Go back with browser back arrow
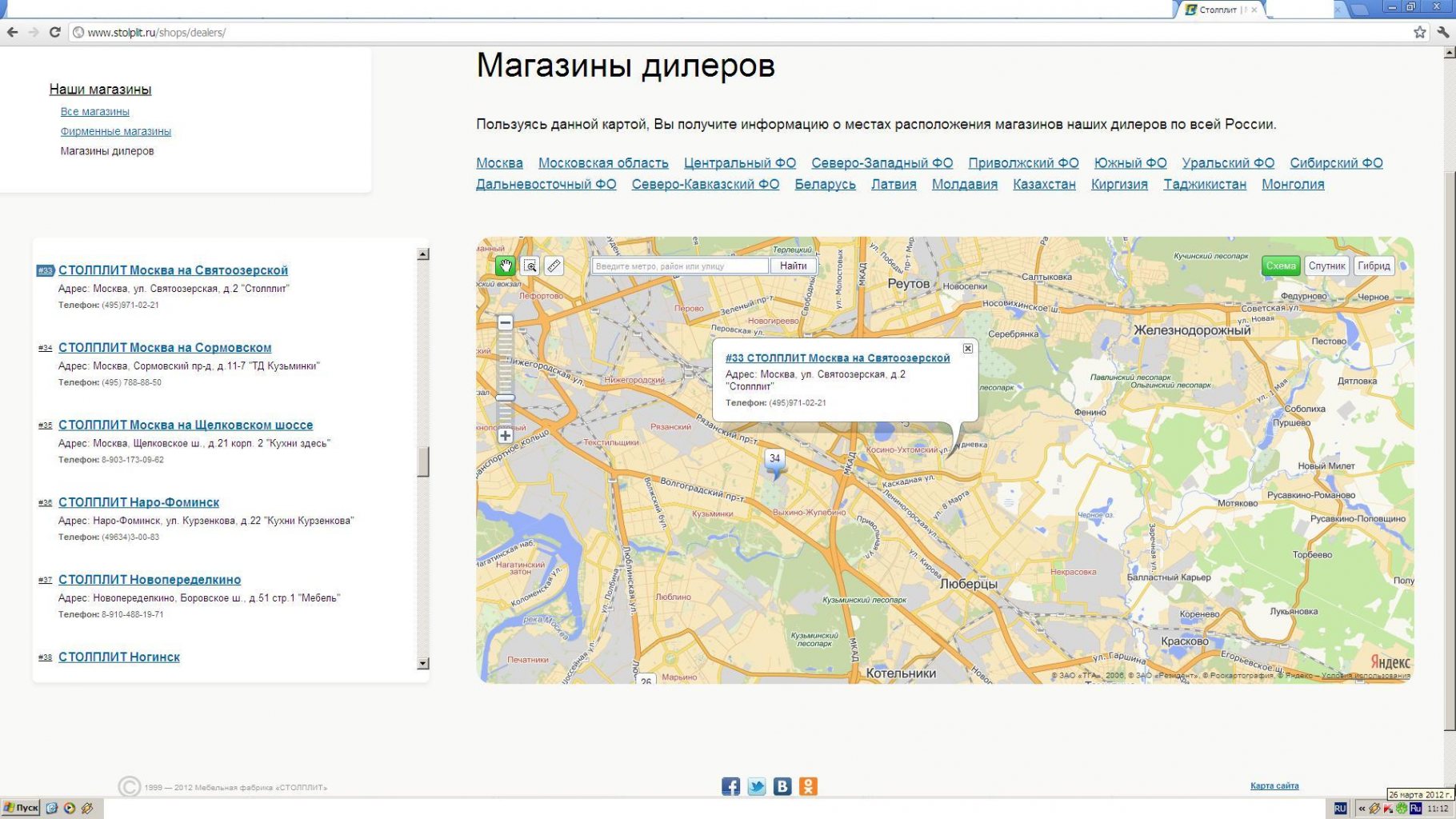This screenshot has width=1456, height=819. point(12,32)
